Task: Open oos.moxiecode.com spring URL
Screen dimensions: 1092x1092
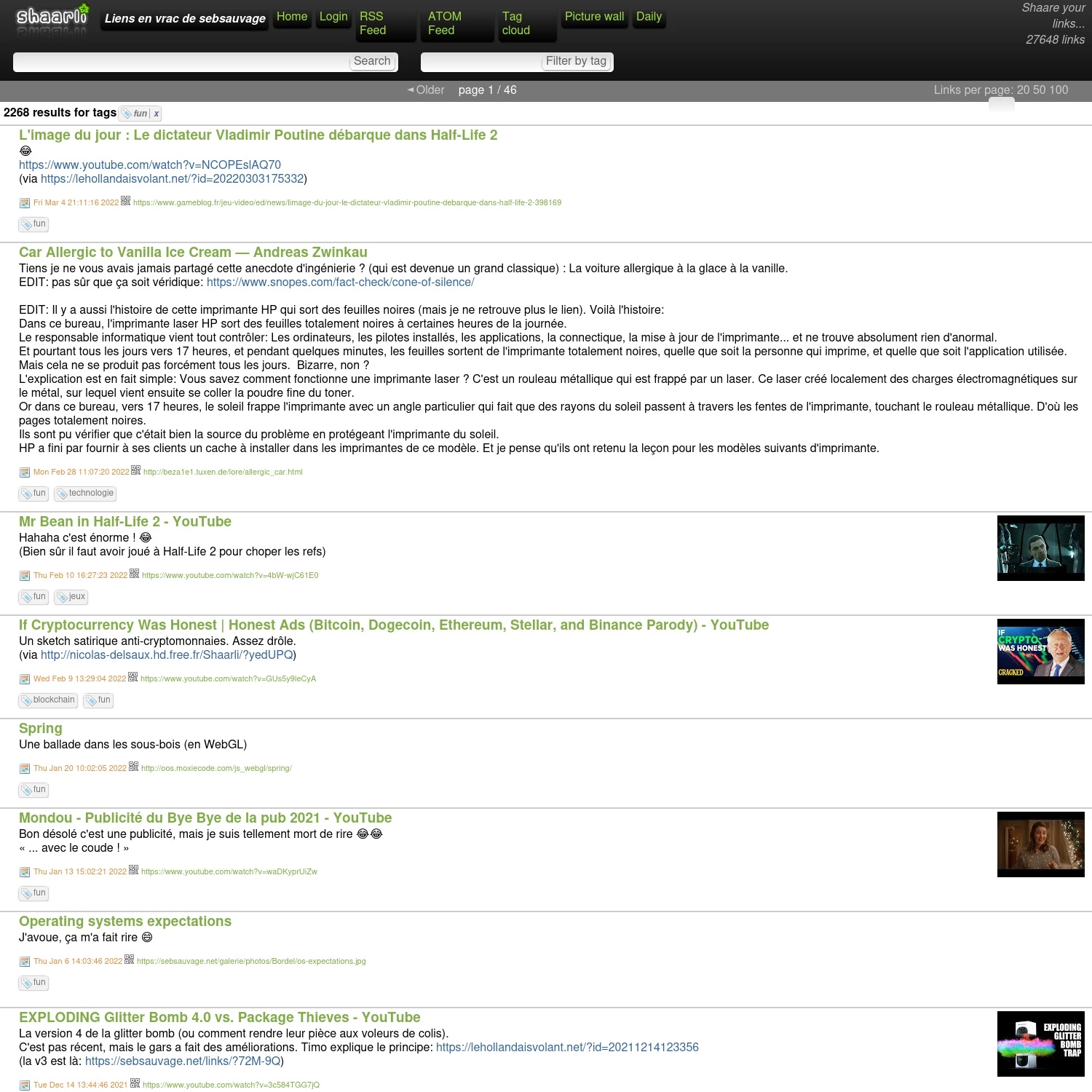Action: (216, 769)
